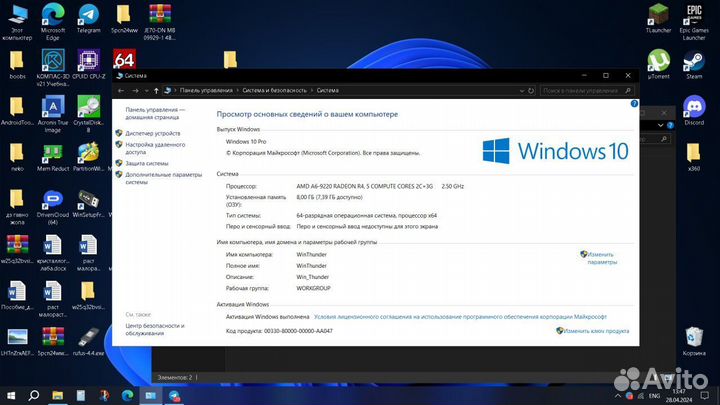Select Панель управления breadcrumb
This screenshot has height=405, width=720.
pyautogui.click(x=206, y=90)
